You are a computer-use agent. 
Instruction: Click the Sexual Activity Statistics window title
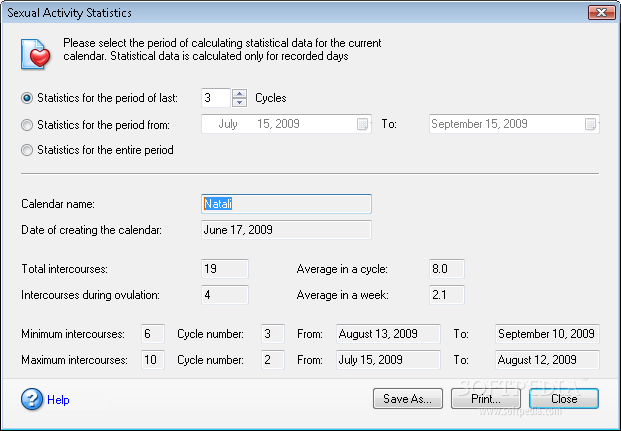point(69,13)
